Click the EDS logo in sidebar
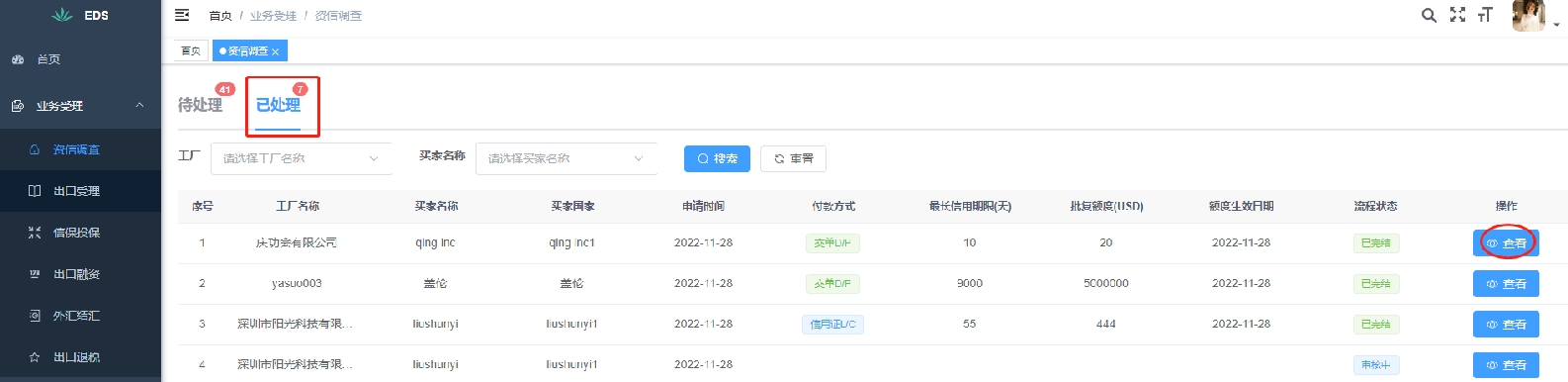The width and height of the screenshot is (1568, 382). [x=80, y=15]
